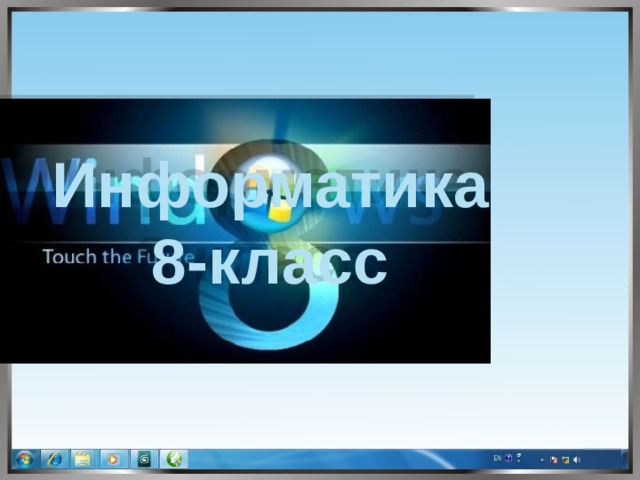Open the Action Center flag icon
640x480 pixels.
(554, 460)
